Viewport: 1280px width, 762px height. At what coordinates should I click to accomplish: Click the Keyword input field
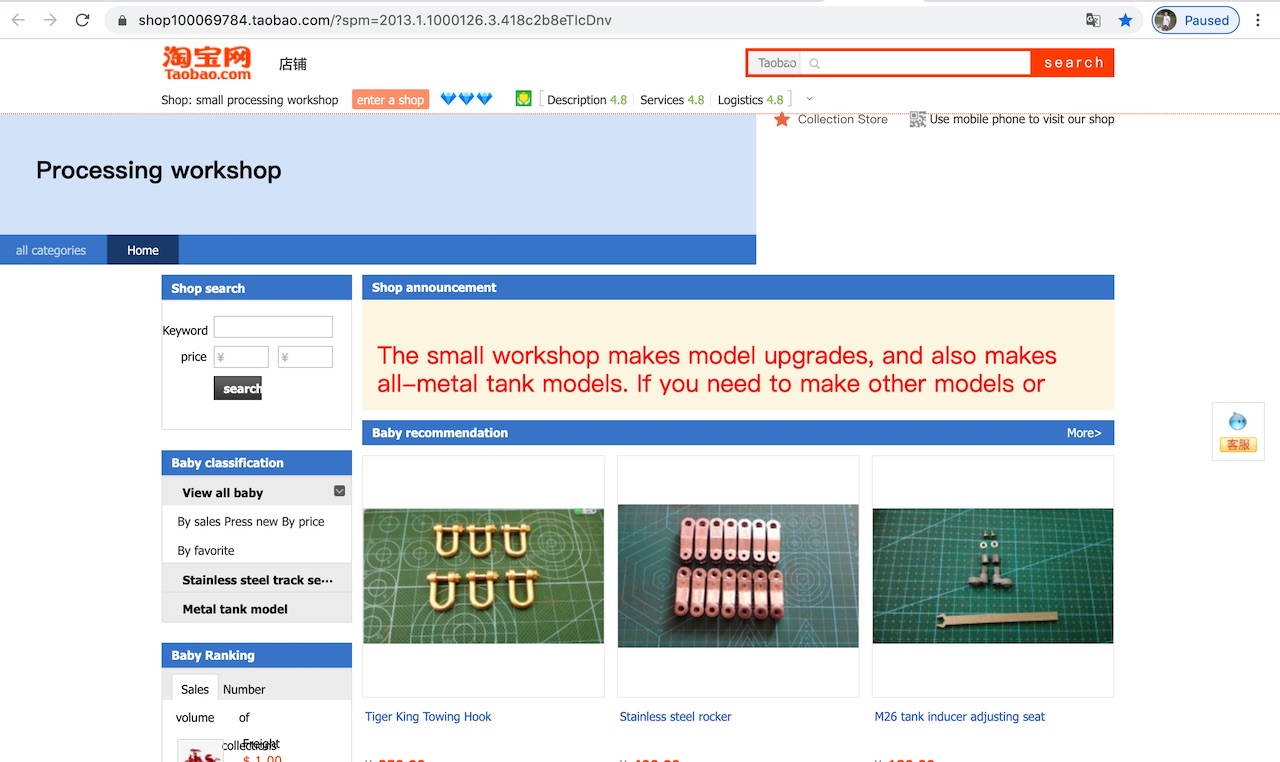[273, 327]
